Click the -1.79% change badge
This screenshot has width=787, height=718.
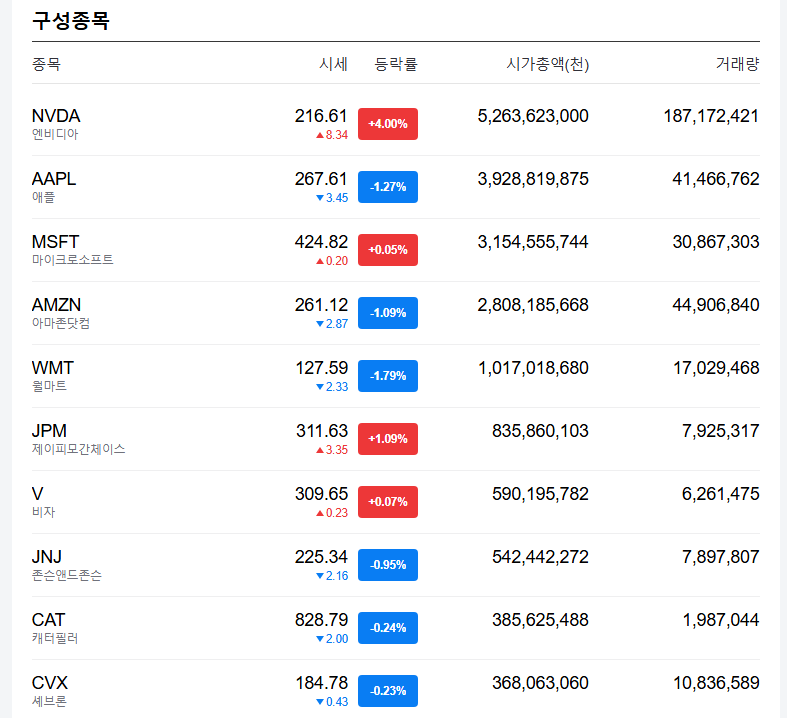pos(387,376)
